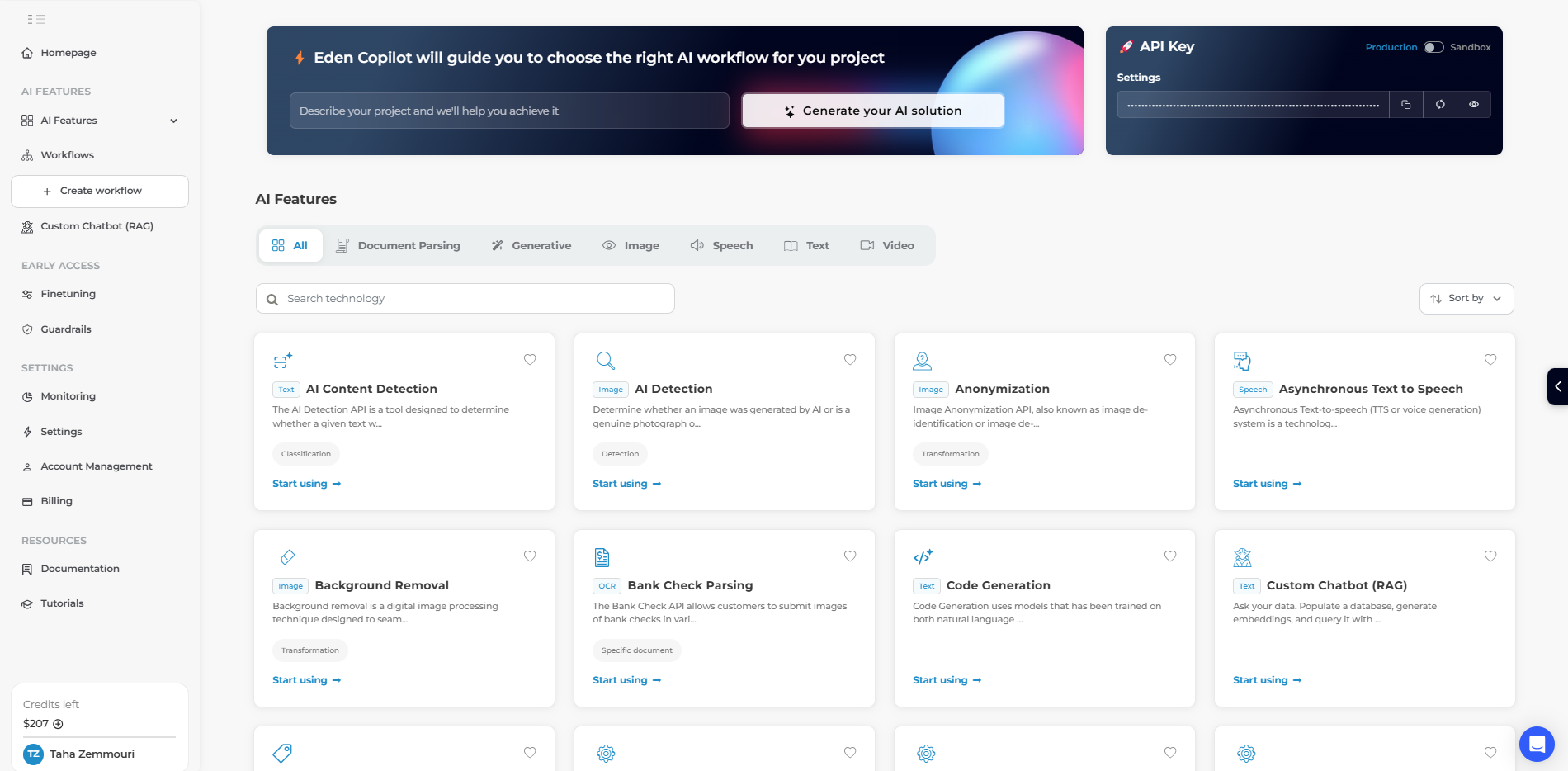Reveal the API key with eye icon
The height and width of the screenshot is (771, 1568).
click(1474, 105)
